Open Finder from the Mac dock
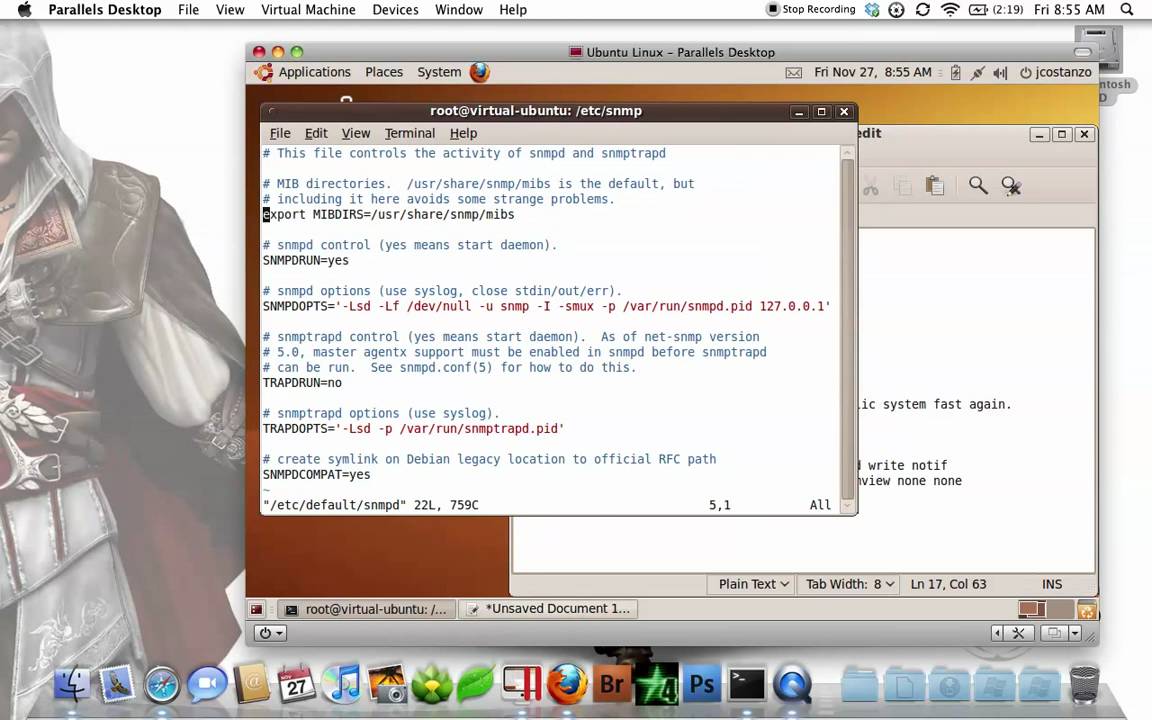The width and height of the screenshot is (1152, 720). point(72,683)
